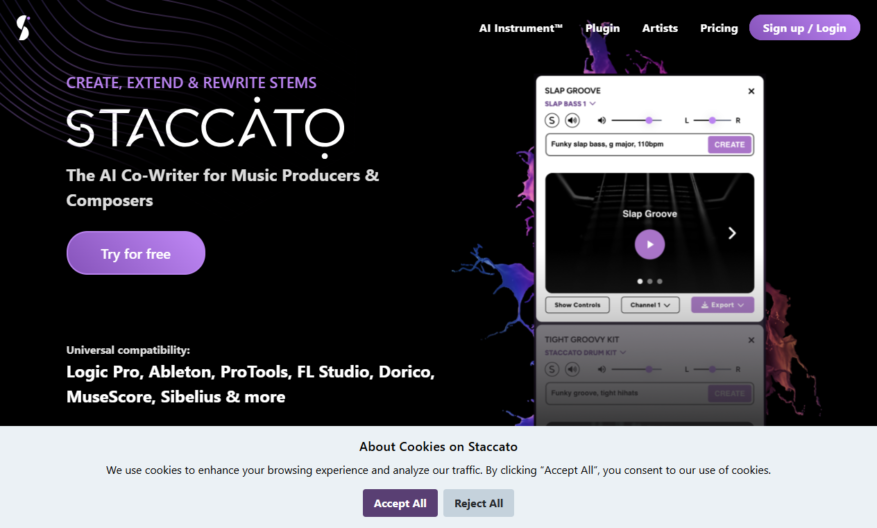The height and width of the screenshot is (528, 877).
Task: Toggle mute on the Slap Groove track
Action: (572, 120)
